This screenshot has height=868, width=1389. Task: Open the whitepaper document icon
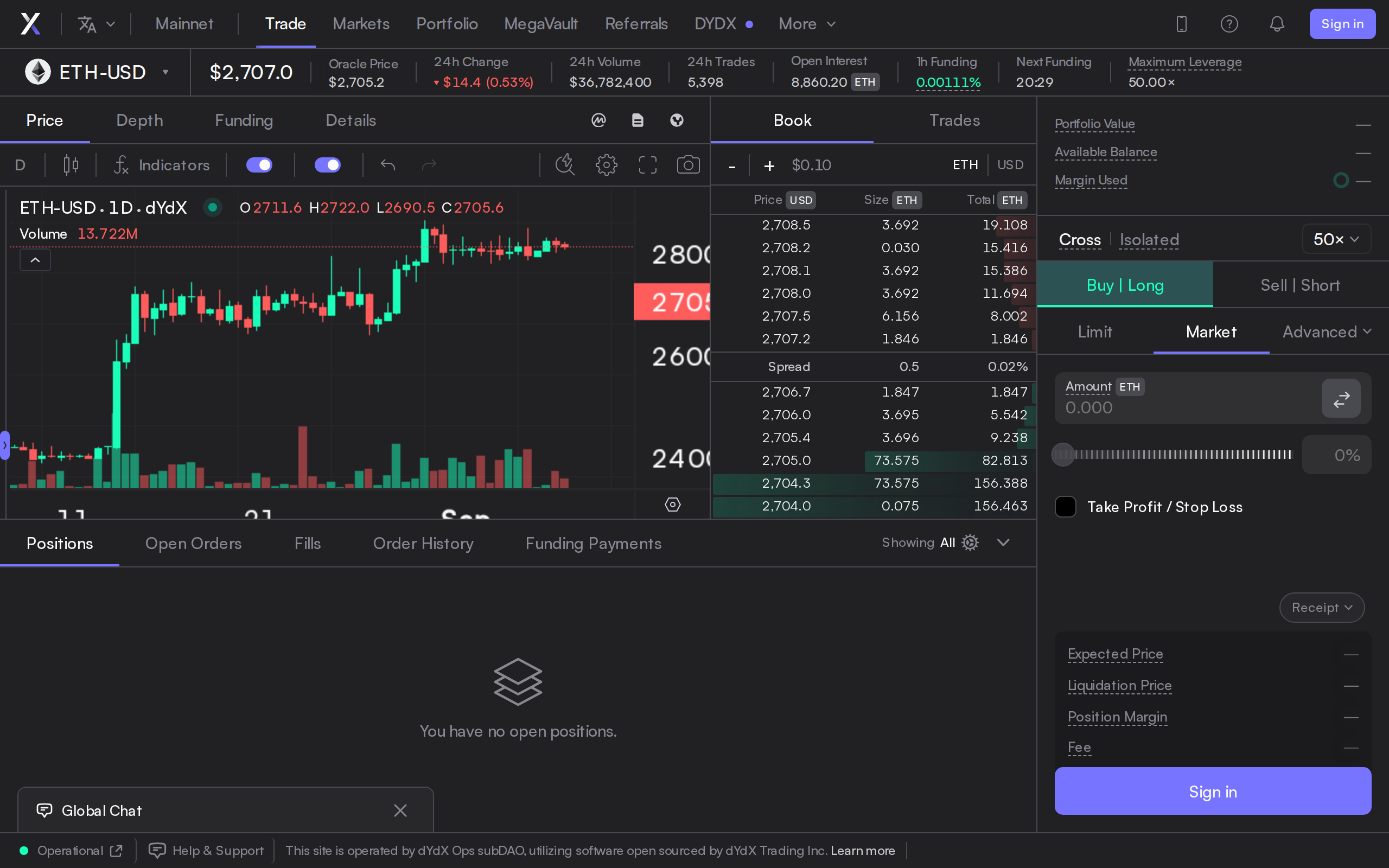pyautogui.click(x=638, y=120)
